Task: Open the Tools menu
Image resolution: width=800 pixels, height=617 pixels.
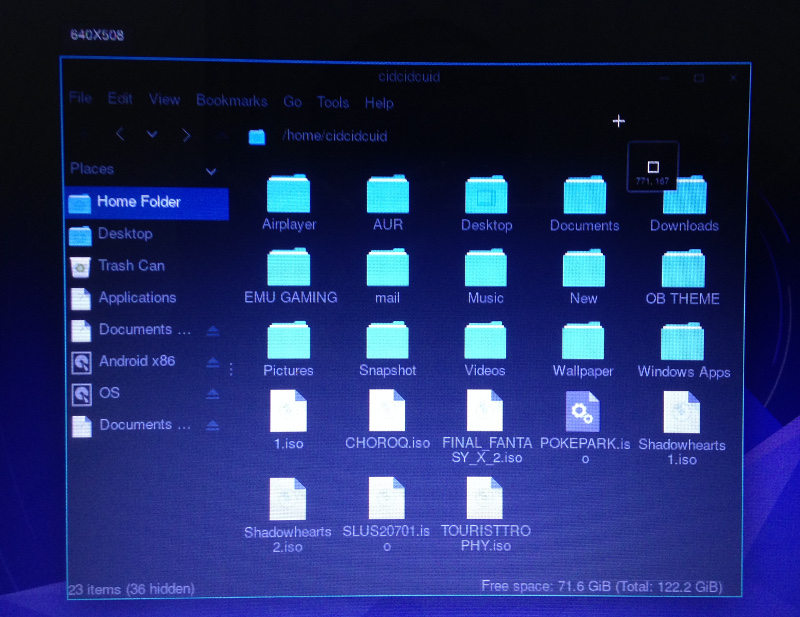Action: (333, 102)
